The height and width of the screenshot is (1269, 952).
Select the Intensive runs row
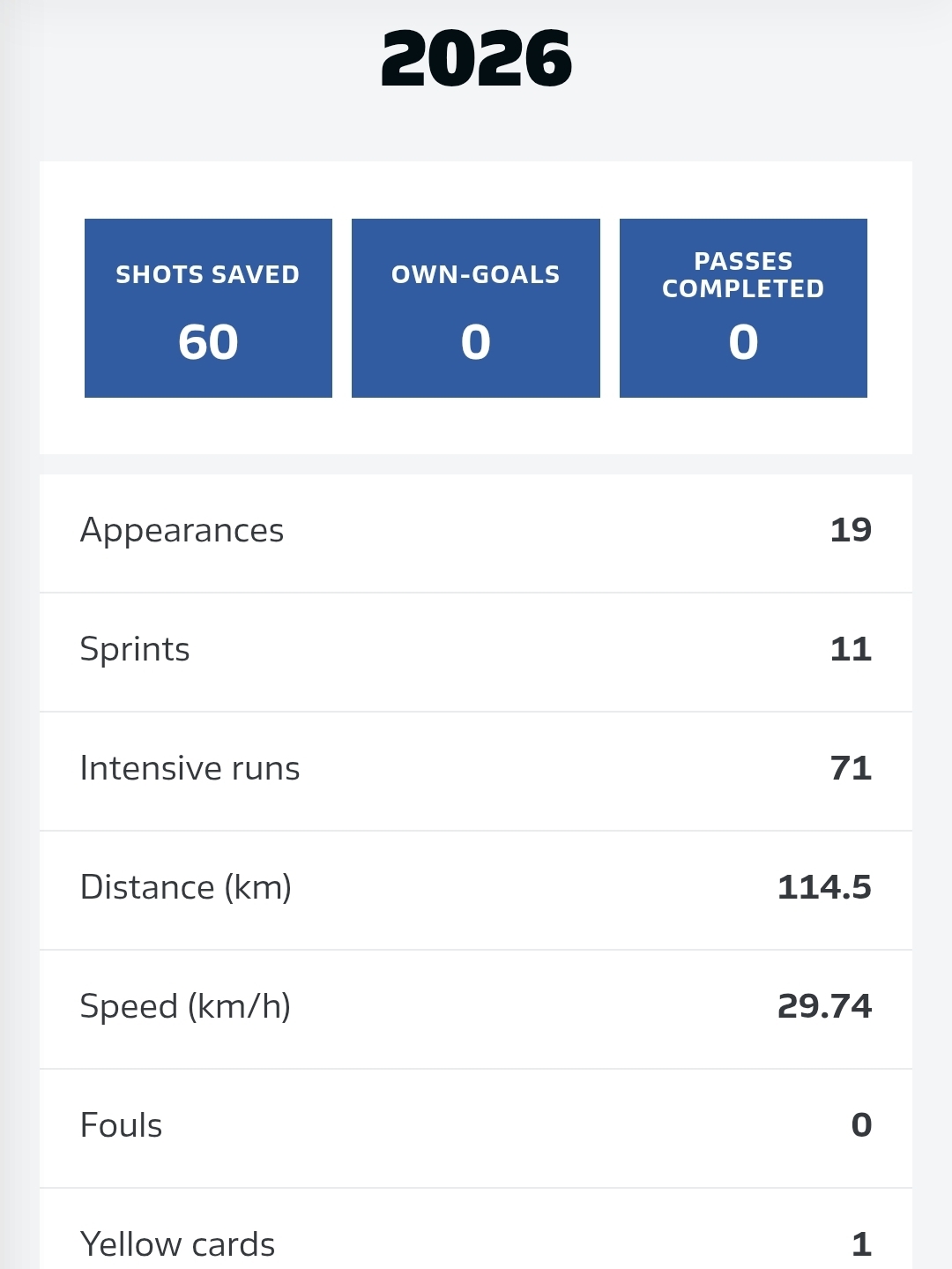[476, 770]
